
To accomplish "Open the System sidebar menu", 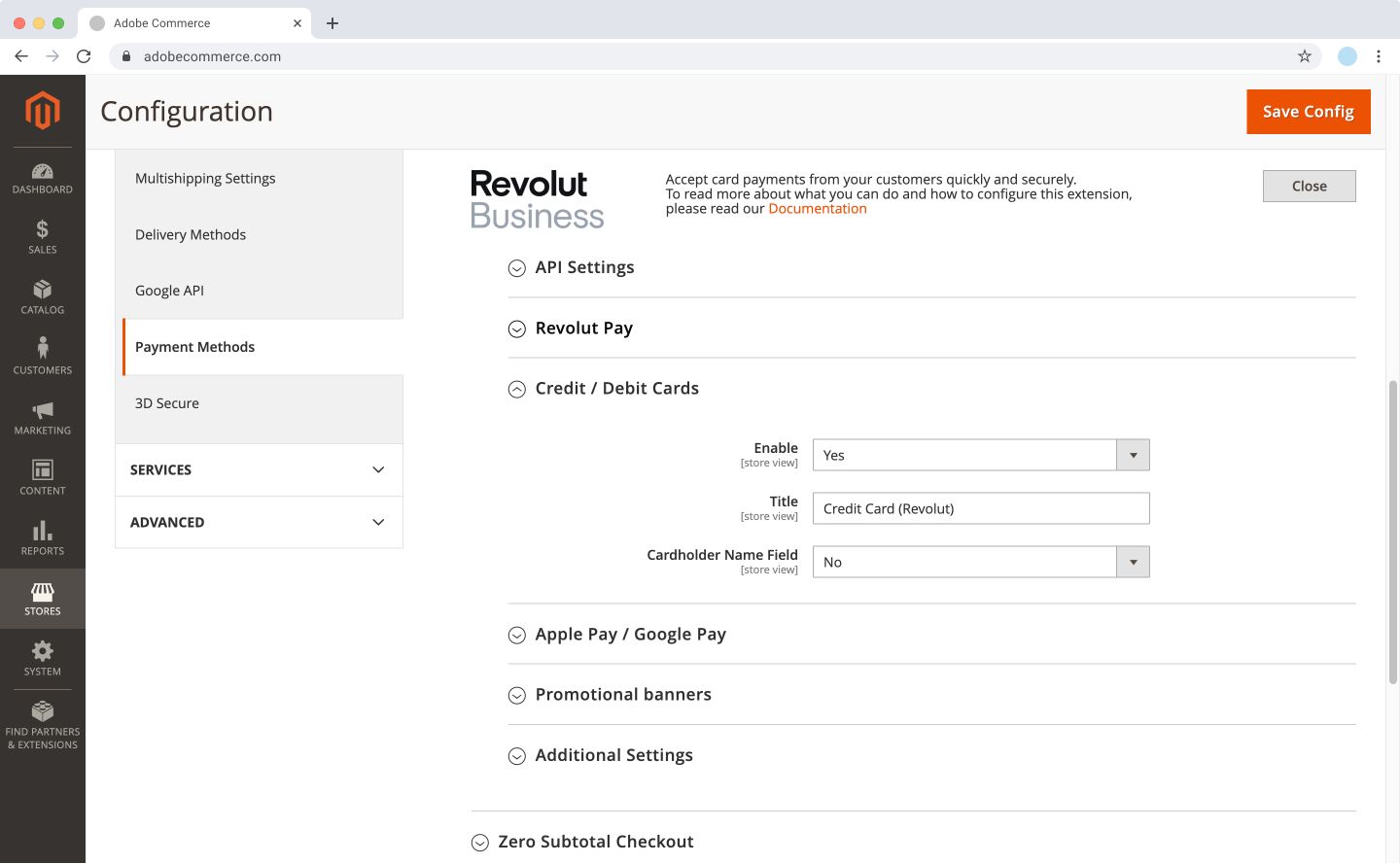I will [x=43, y=660].
